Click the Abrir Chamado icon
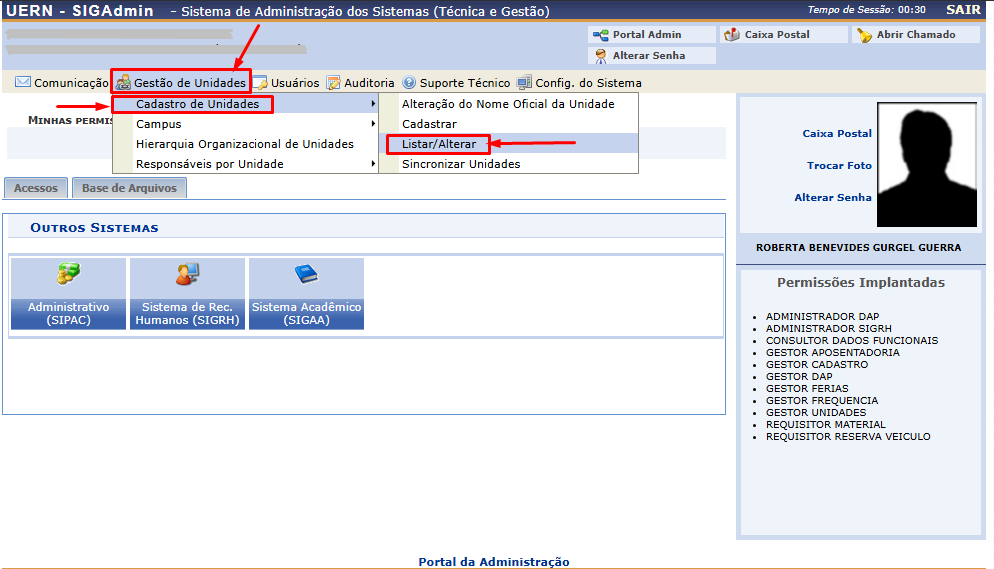 (864, 35)
